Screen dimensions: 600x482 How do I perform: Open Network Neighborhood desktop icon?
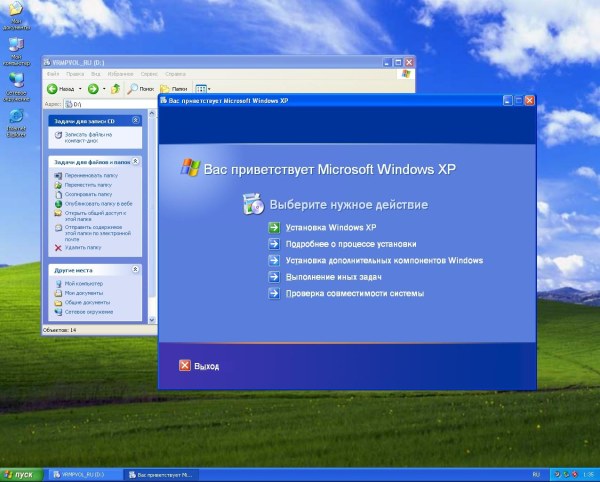16,80
